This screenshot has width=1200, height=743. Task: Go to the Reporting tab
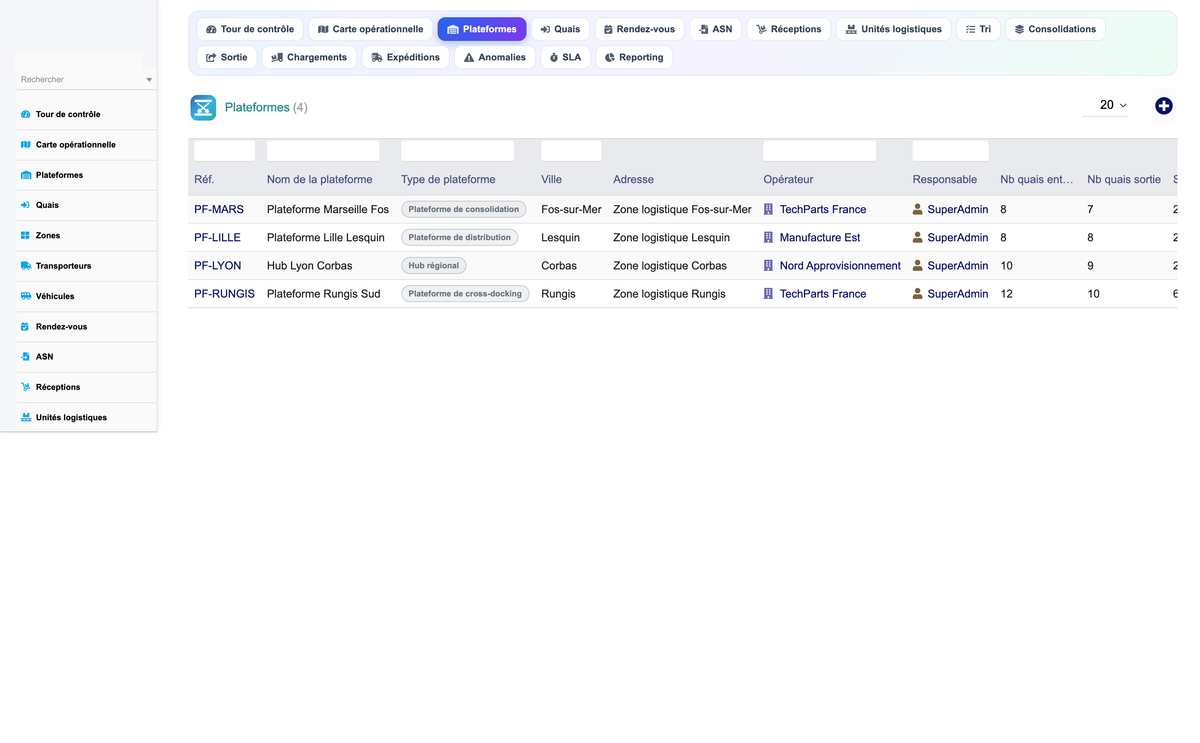point(634,57)
